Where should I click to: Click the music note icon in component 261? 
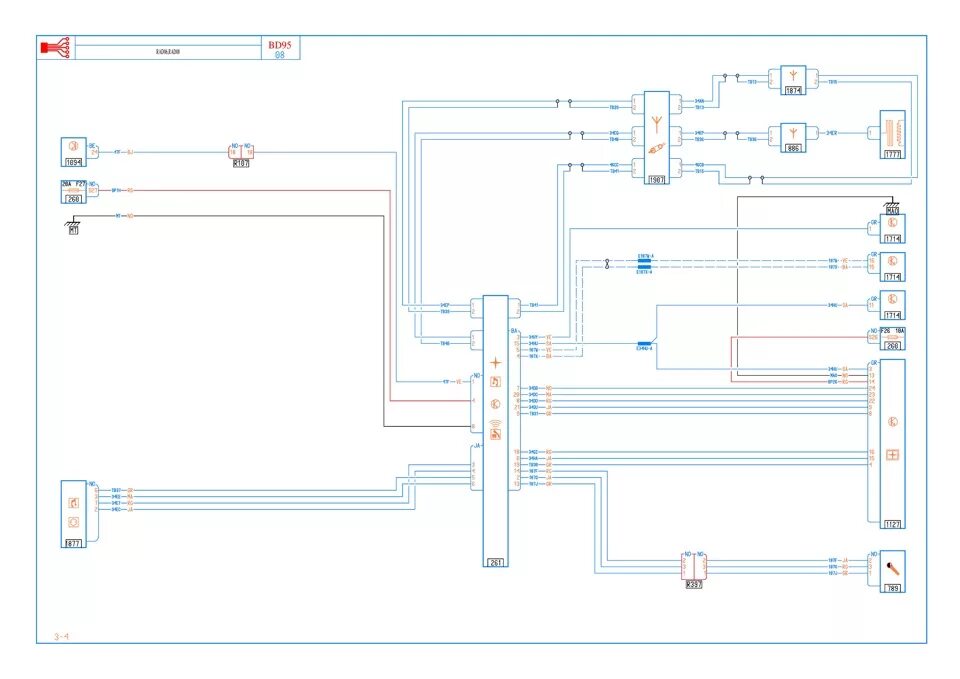point(495,382)
